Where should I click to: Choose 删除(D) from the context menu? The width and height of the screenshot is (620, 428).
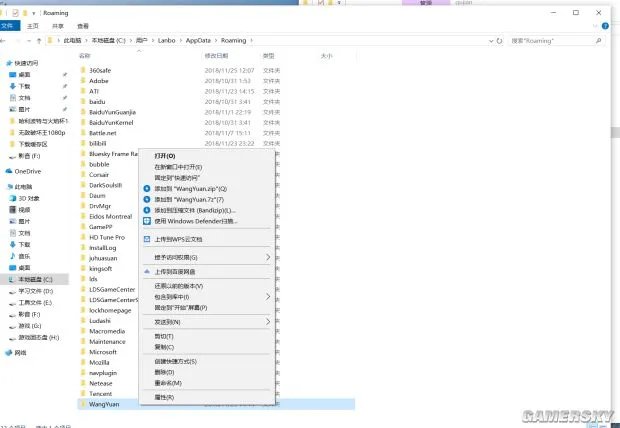coord(164,371)
